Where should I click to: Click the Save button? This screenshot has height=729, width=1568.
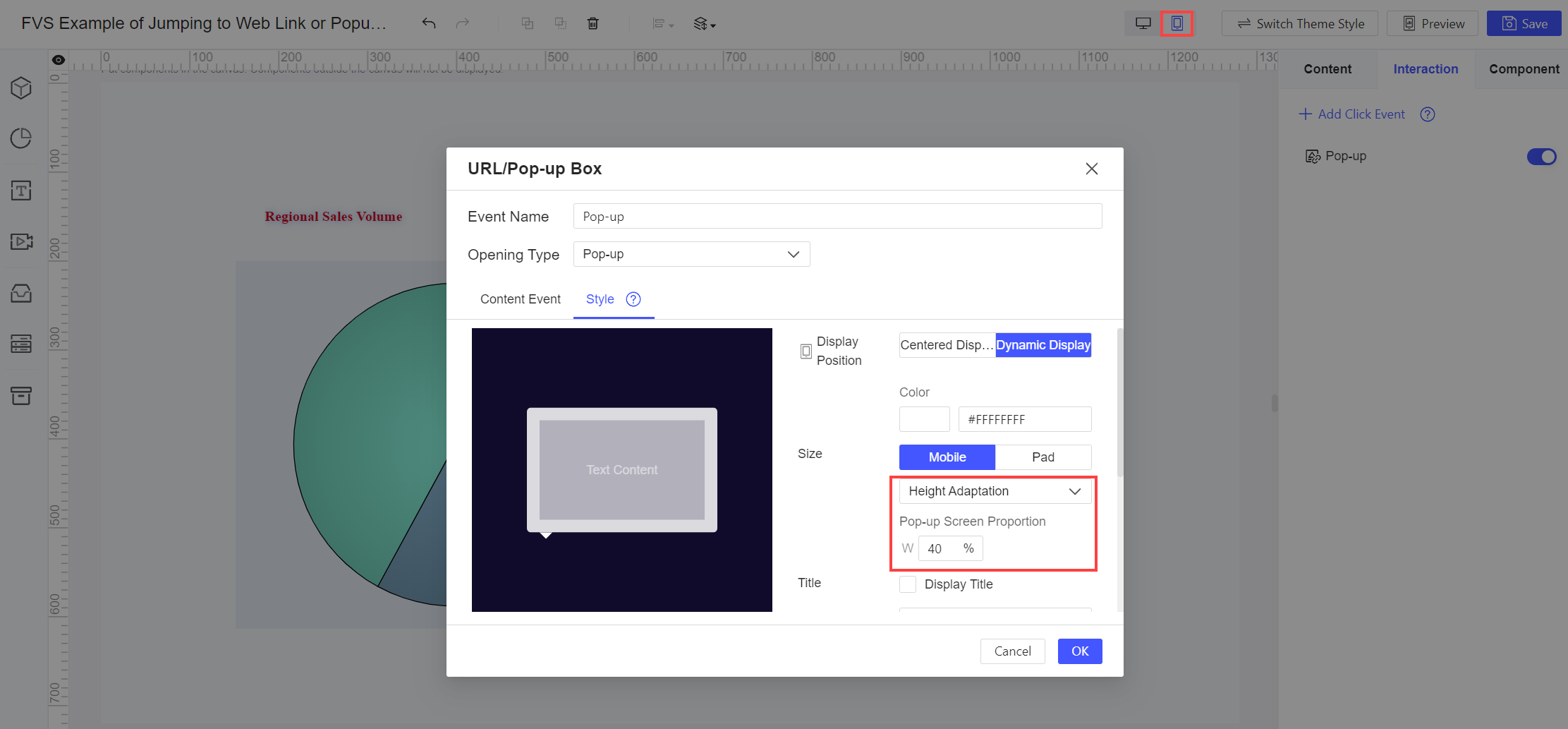(1524, 24)
